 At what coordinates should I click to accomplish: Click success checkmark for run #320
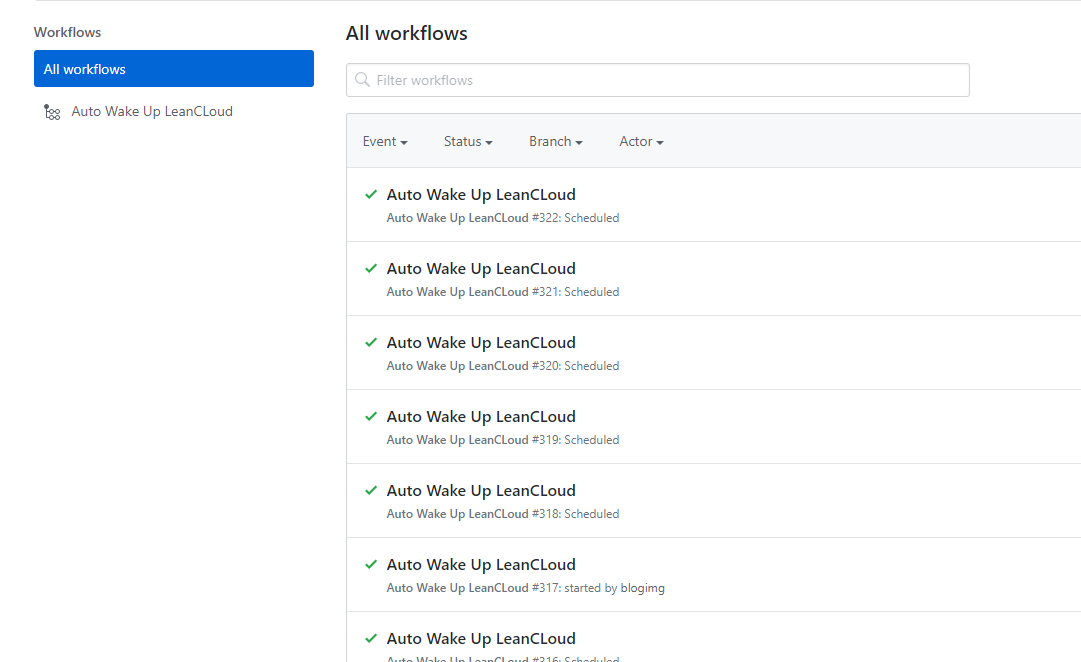(371, 342)
